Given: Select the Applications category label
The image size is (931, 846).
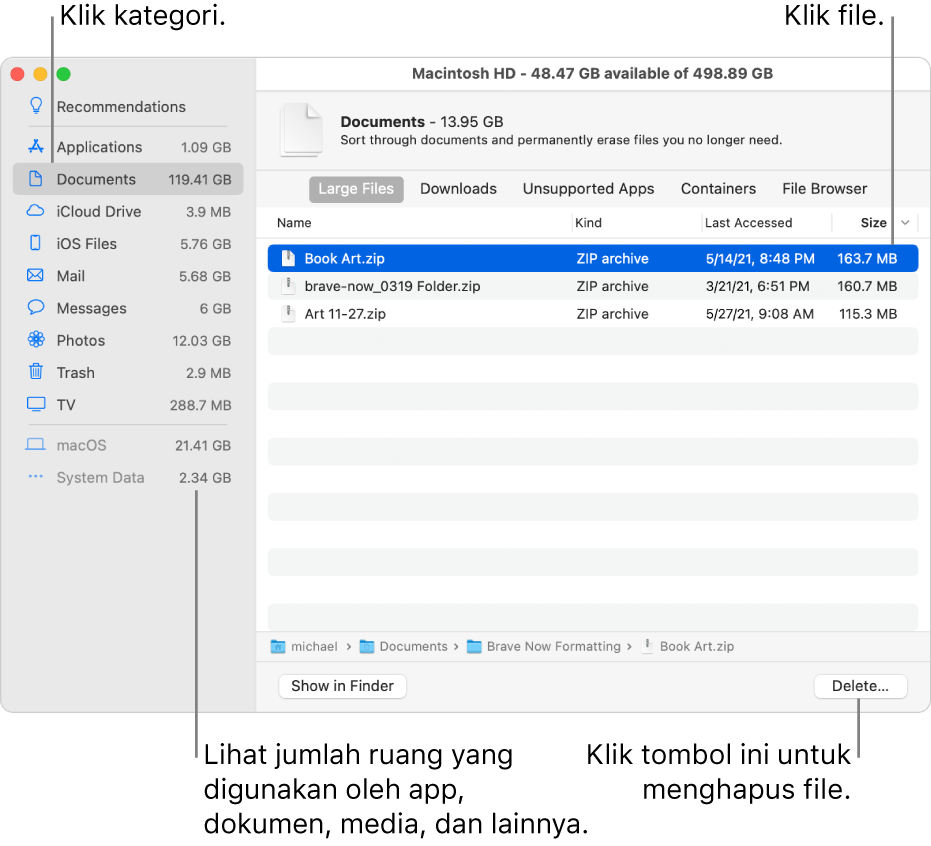Looking at the screenshot, I should [99, 147].
